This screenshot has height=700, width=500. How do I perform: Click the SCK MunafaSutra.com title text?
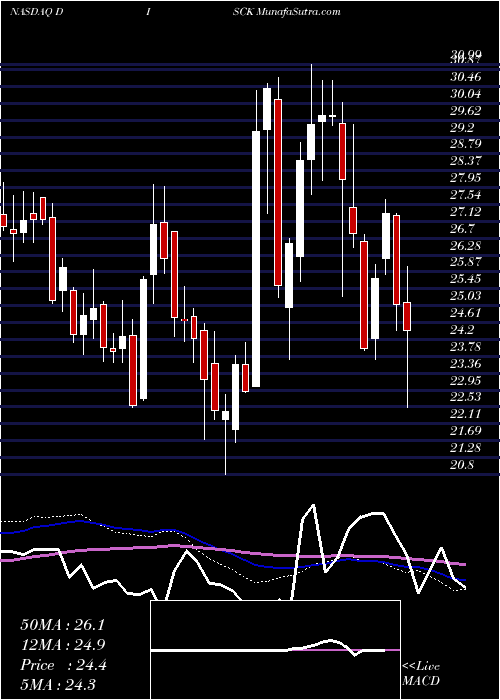pos(287,12)
